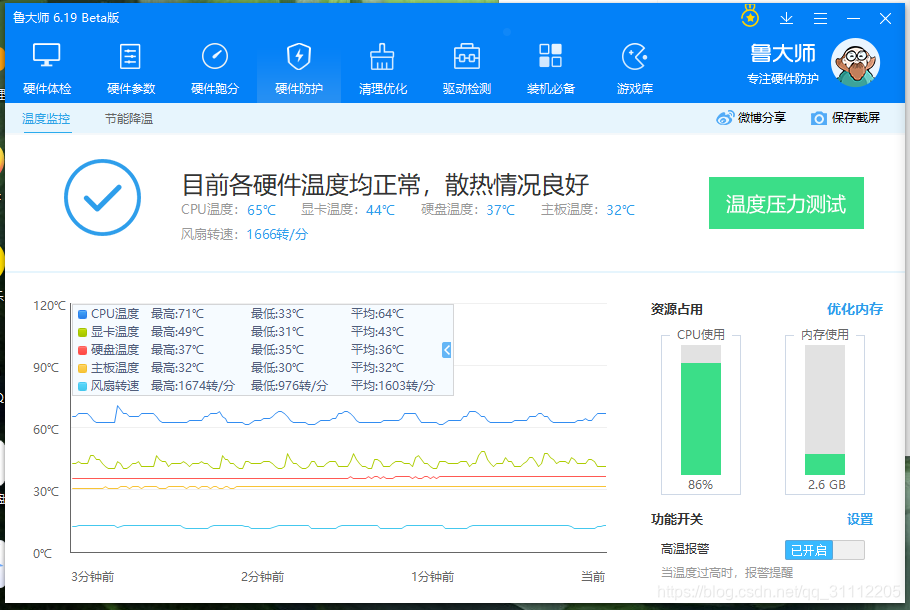Click the 资源占用 heading

677,309
